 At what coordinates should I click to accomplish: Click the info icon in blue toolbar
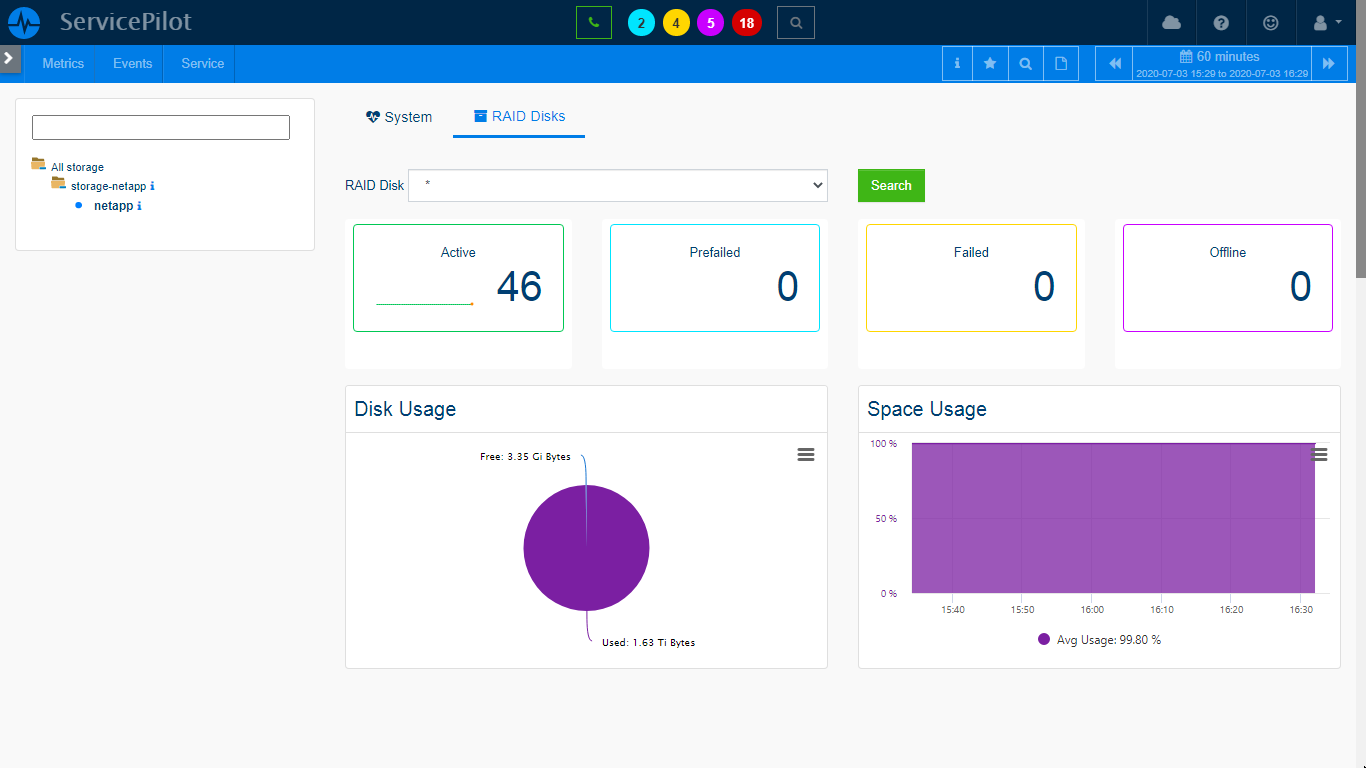coord(957,63)
